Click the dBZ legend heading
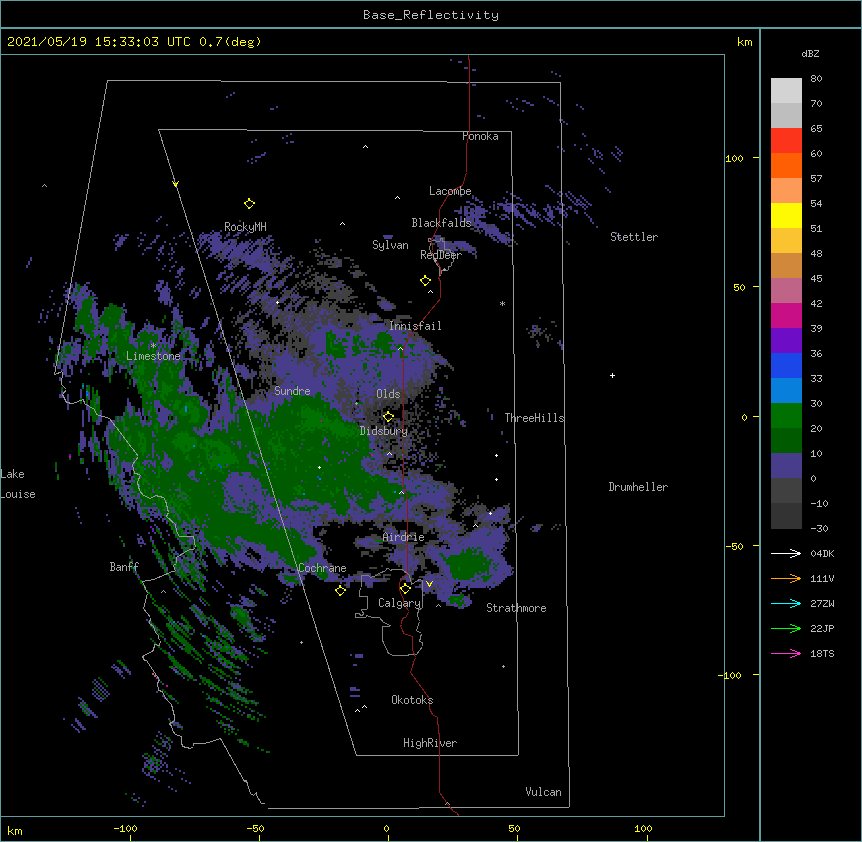Image resolution: width=862 pixels, height=842 pixels. coord(810,53)
